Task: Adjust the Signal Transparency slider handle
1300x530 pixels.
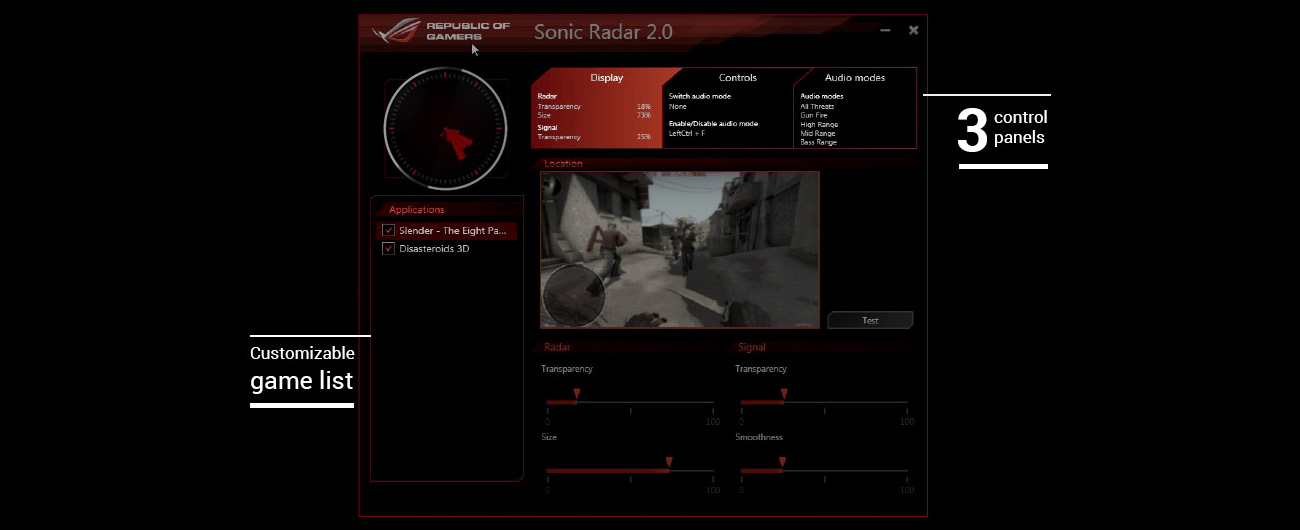Action: (x=783, y=395)
